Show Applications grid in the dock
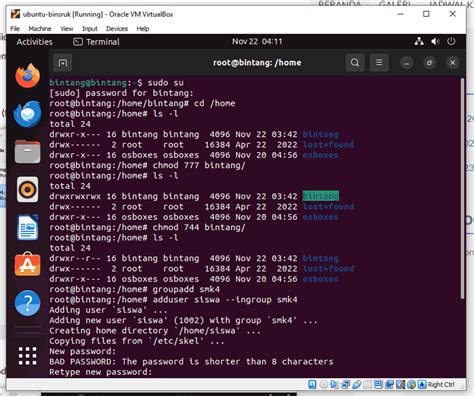Screen dimensions: 474x396 point(28,356)
